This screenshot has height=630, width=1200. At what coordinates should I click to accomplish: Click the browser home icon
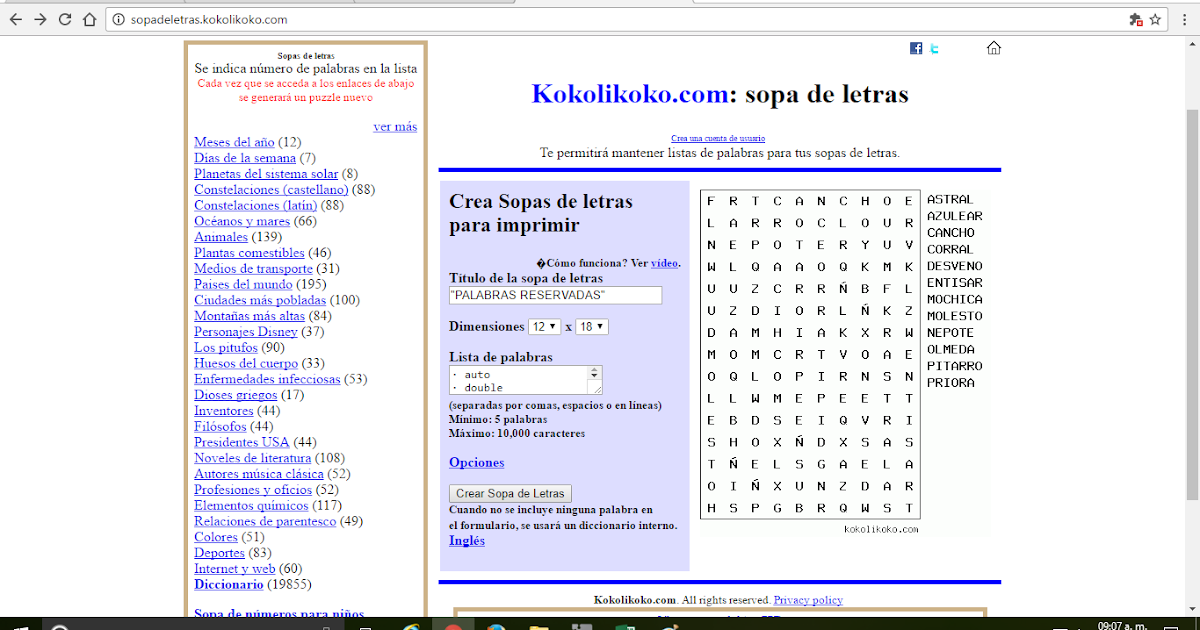pos(88,18)
